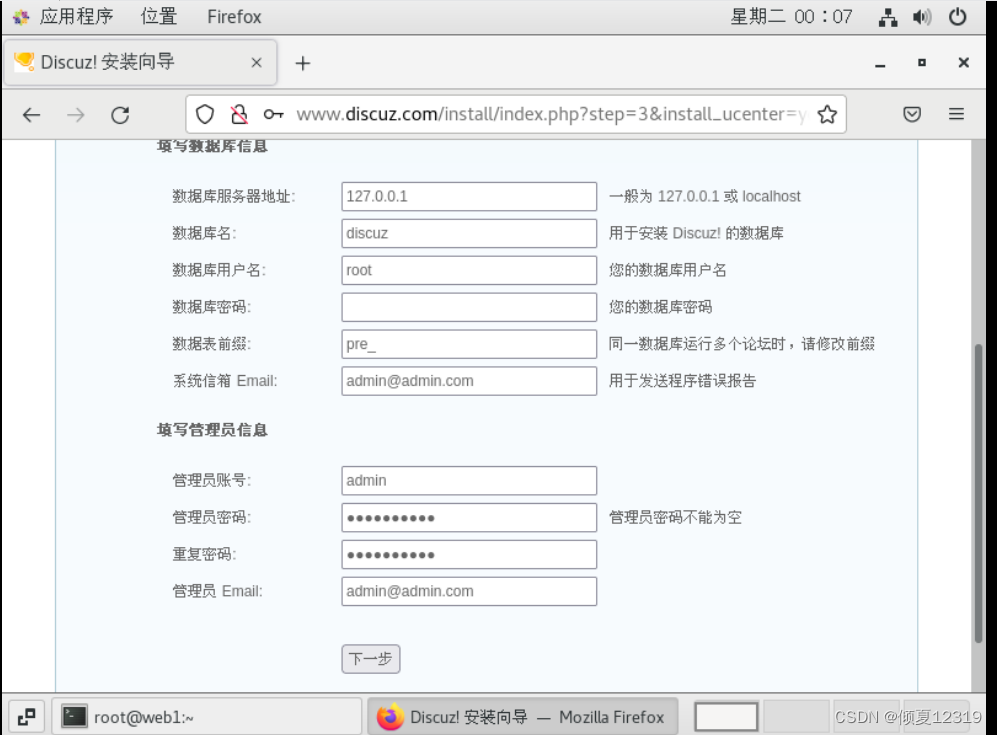
Task: Open the volume speaker icon
Action: (921, 17)
